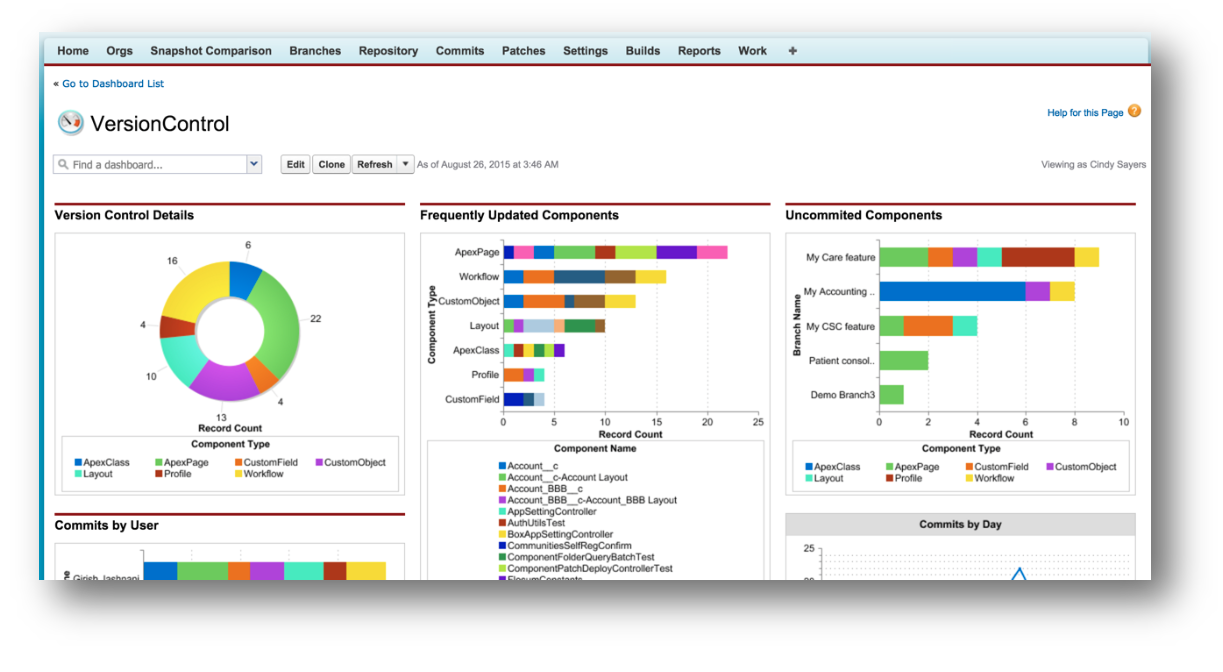Click the VersionControl dashboard gauge icon

pyautogui.click(x=70, y=123)
